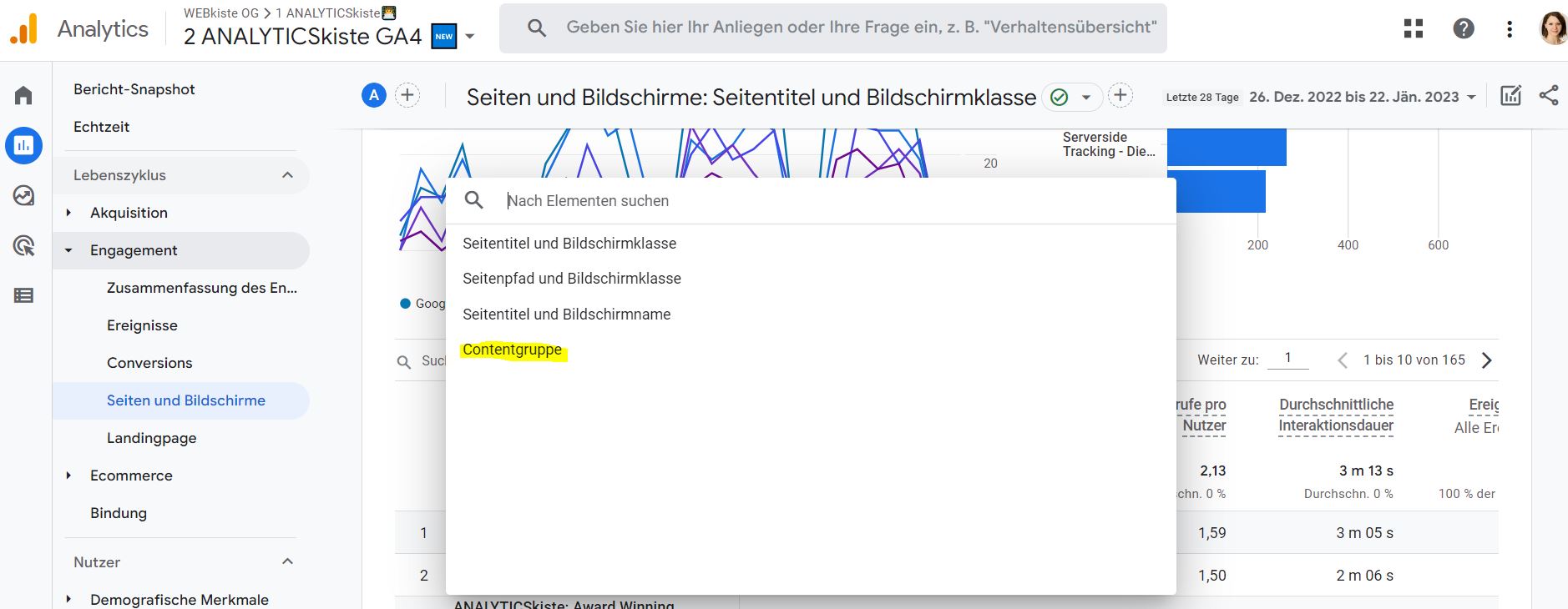Select Seiten und Bildschirme report
The width and height of the screenshot is (1568, 609).
tap(181, 400)
